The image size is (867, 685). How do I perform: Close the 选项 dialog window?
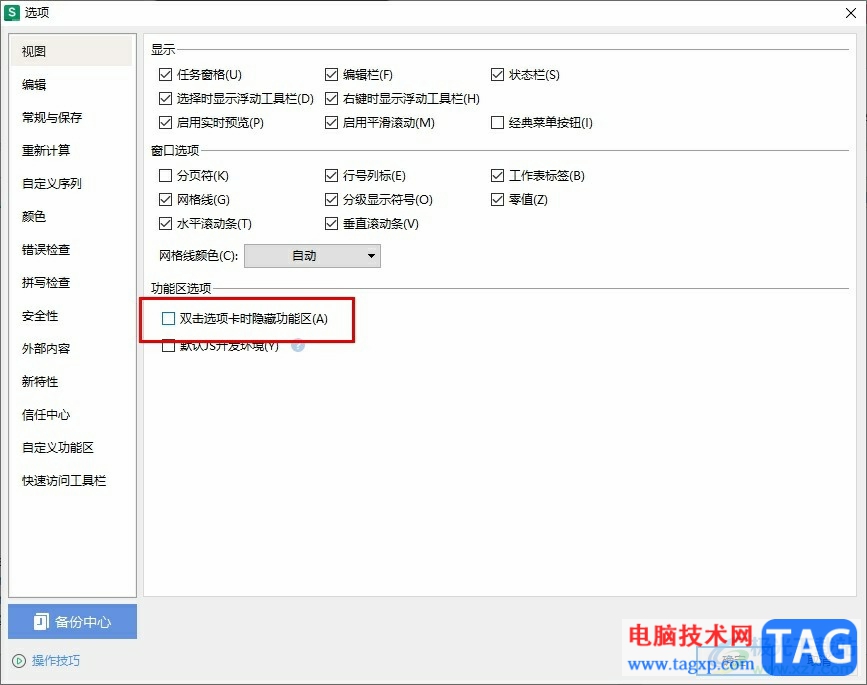[x=851, y=13]
